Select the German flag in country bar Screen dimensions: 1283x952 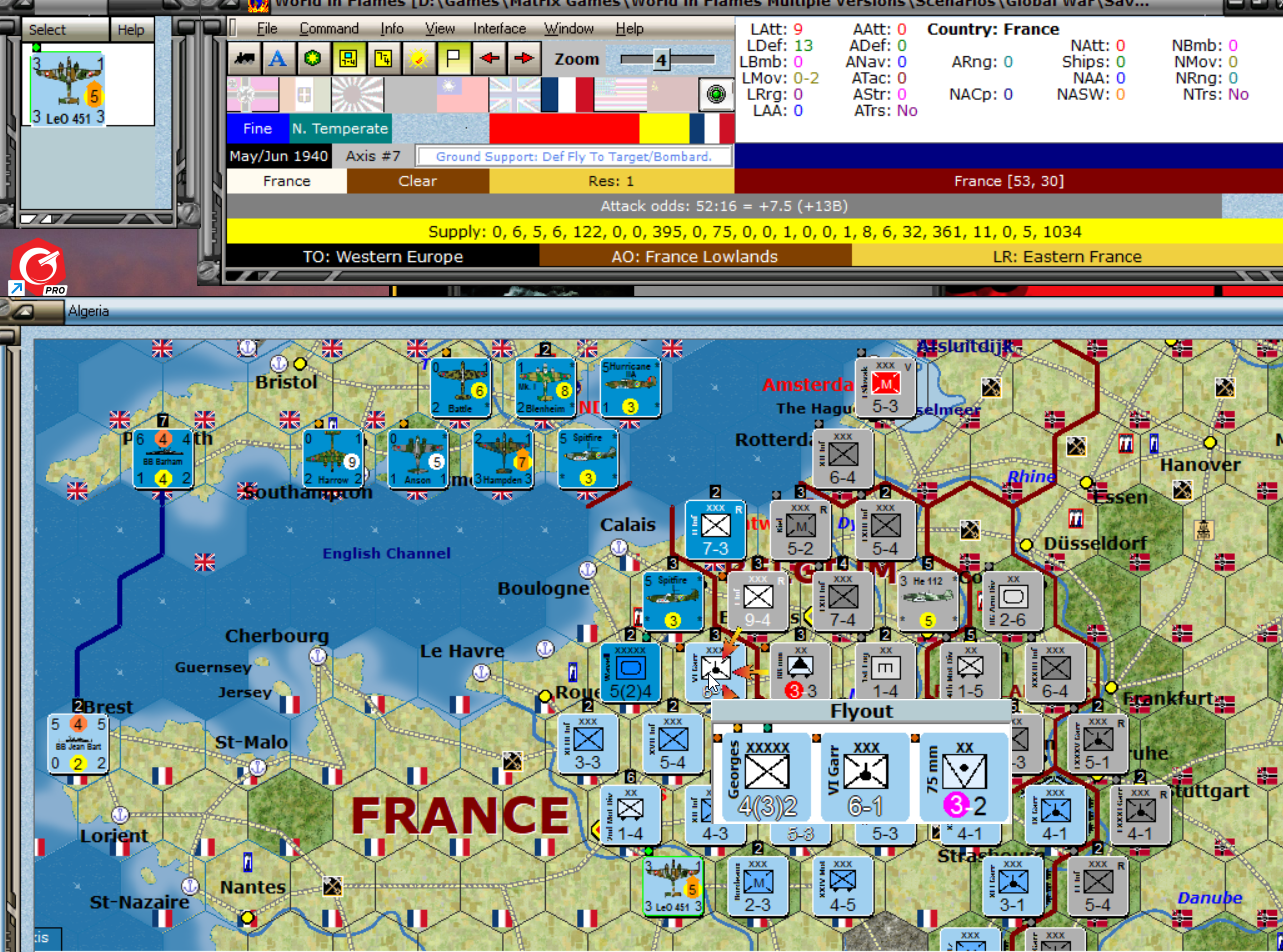pos(253,95)
